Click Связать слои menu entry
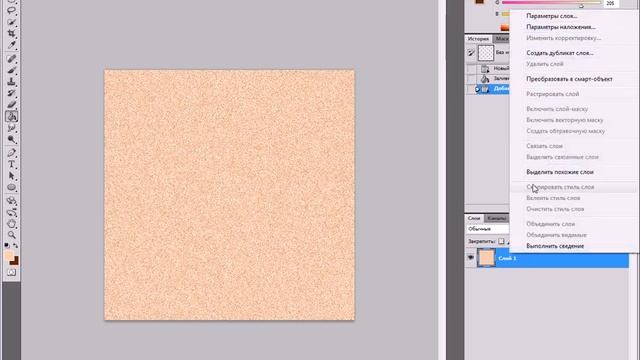Screen dimensions: 640x360 [544, 146]
